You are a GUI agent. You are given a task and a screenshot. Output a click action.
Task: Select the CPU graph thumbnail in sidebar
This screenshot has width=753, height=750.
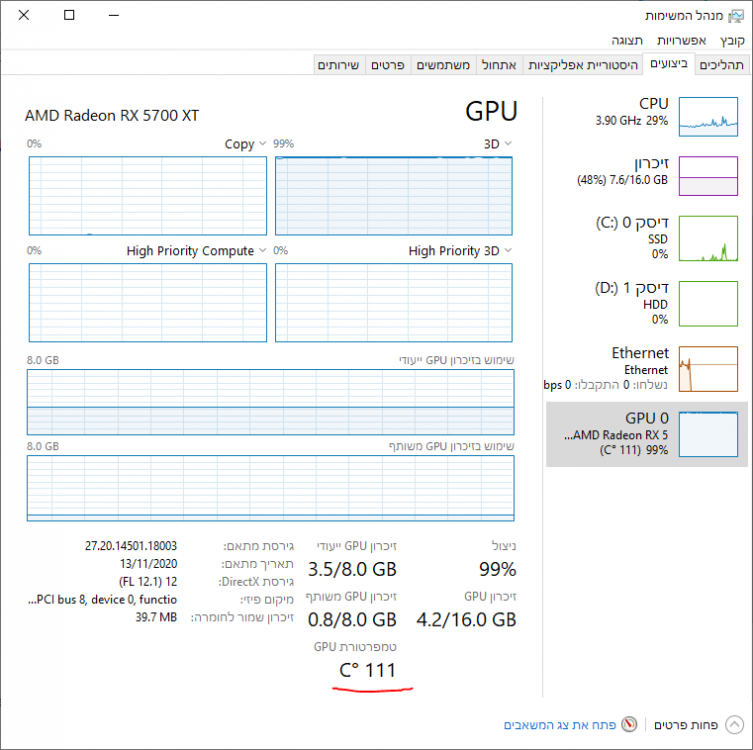(708, 116)
